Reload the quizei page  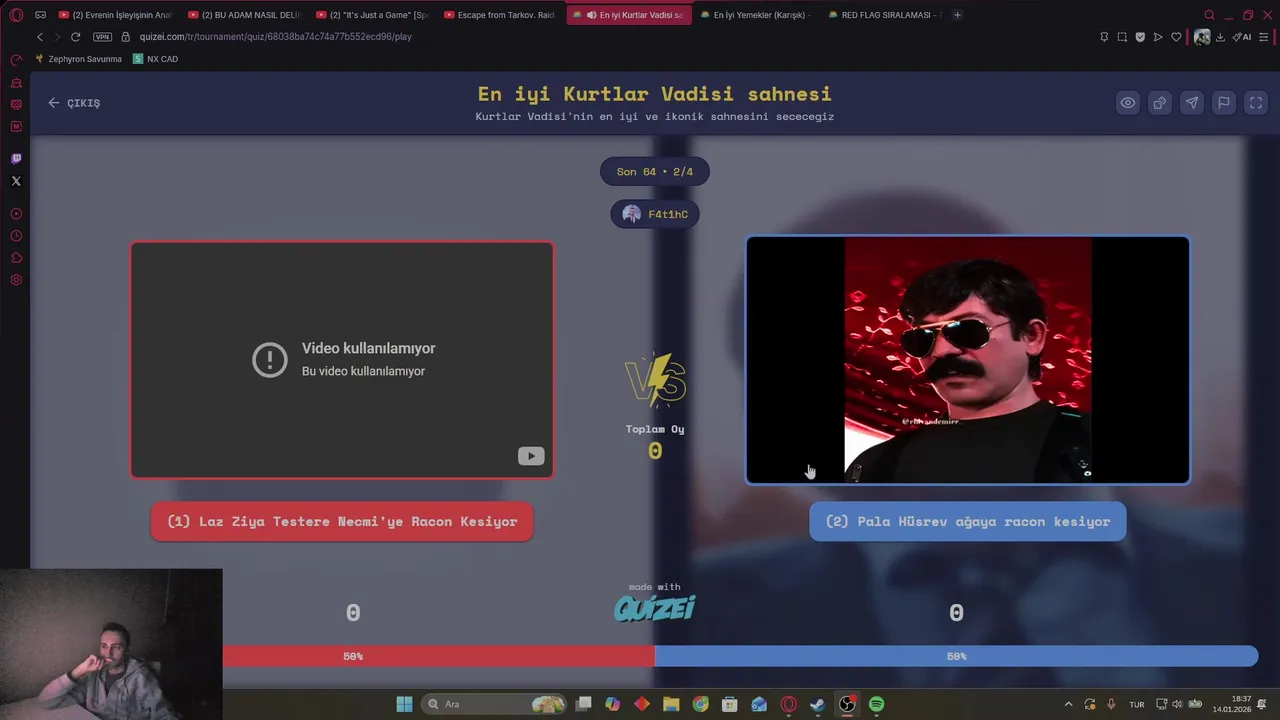(x=75, y=37)
